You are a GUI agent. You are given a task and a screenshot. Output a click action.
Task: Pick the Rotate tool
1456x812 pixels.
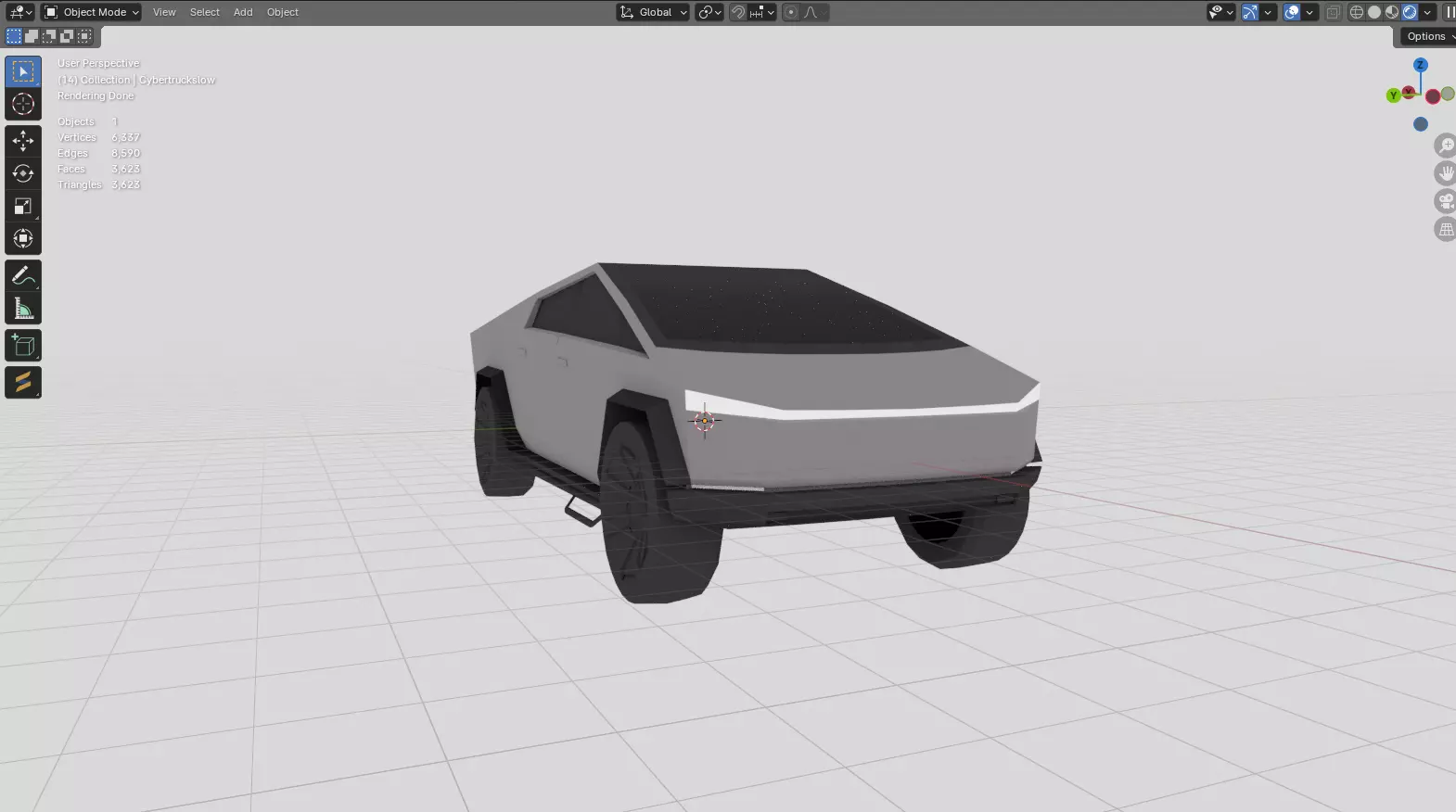click(23, 173)
